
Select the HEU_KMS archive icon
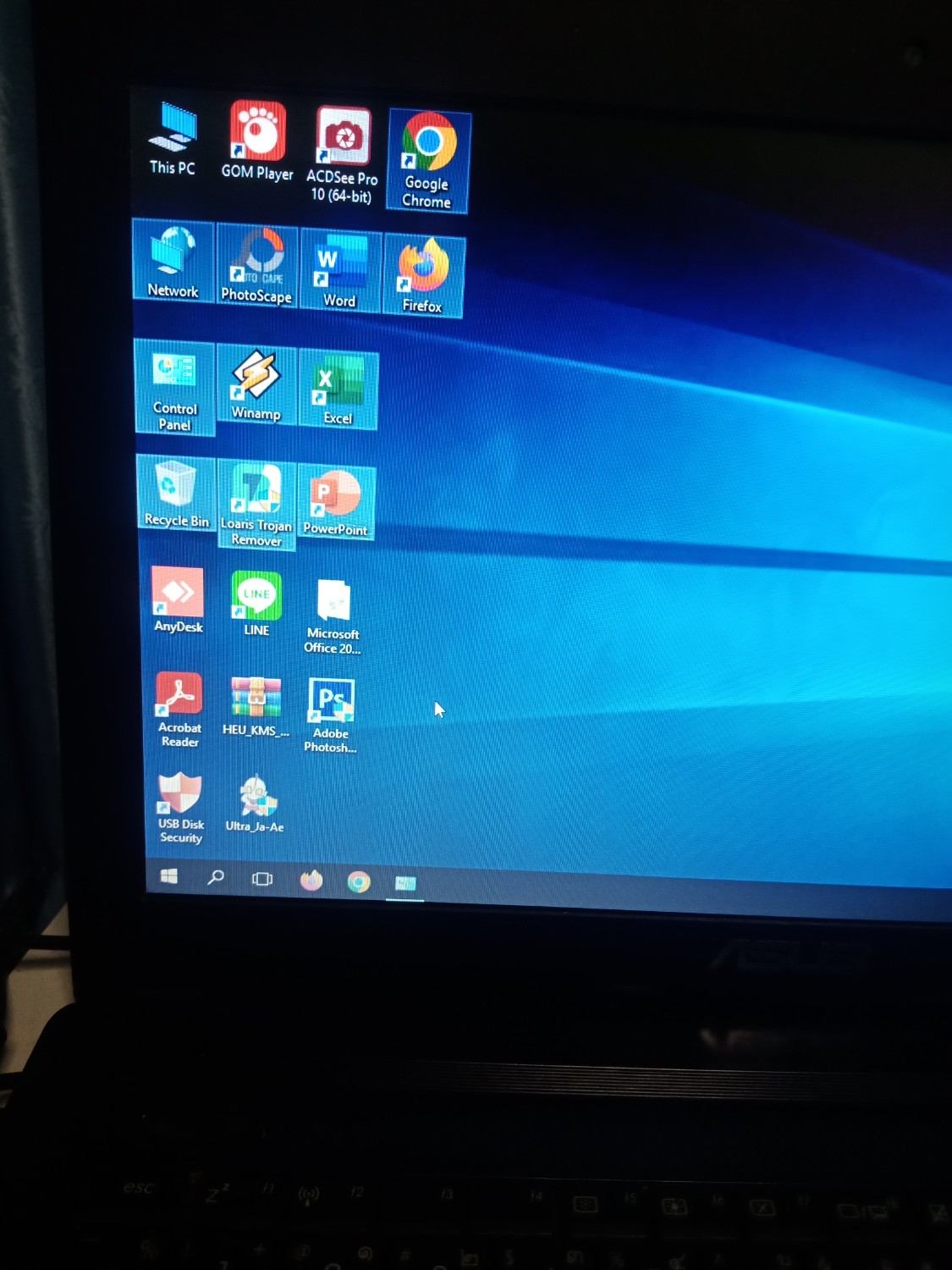point(256,707)
